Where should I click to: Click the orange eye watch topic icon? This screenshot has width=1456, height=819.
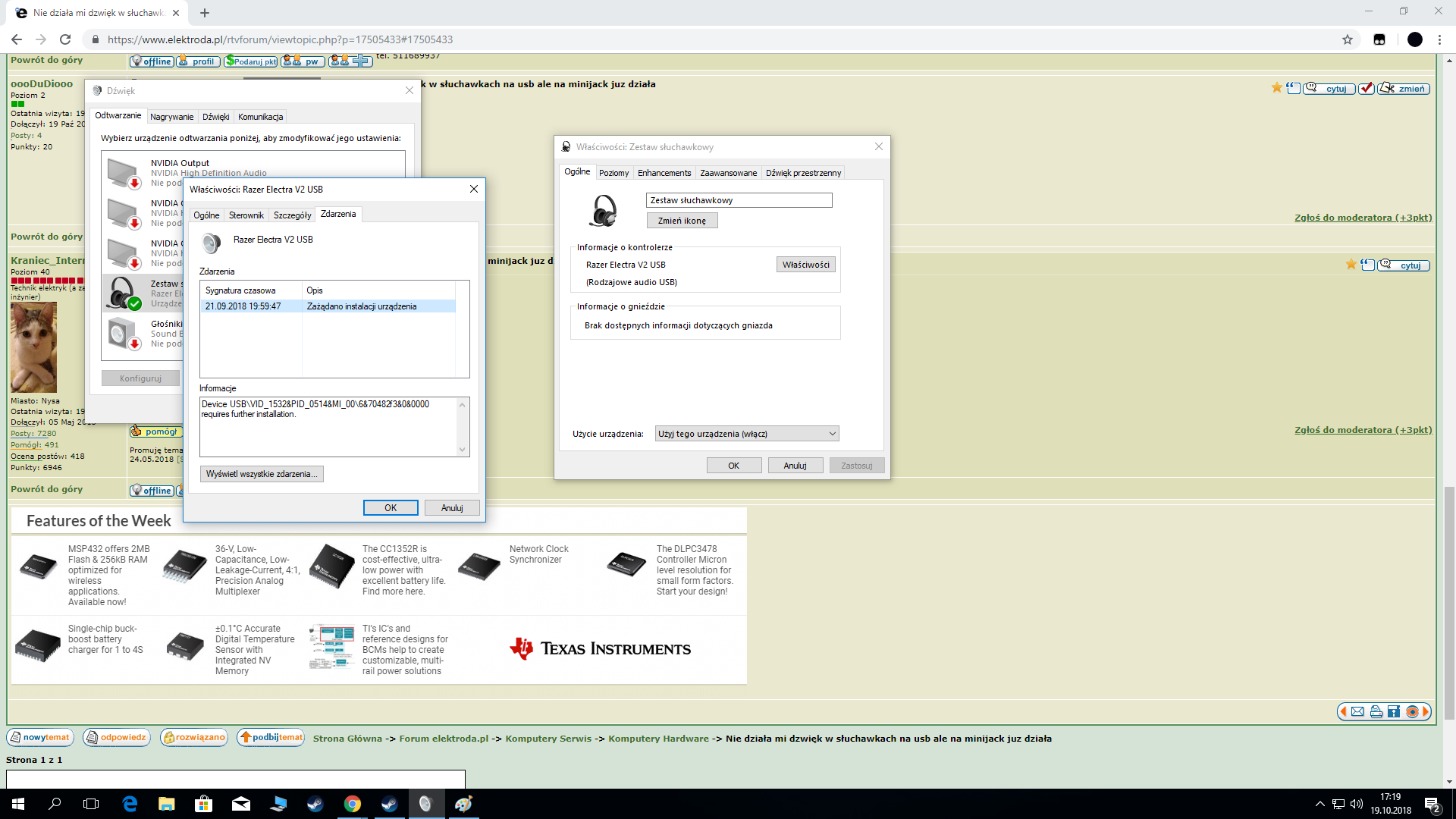pos(1412,711)
